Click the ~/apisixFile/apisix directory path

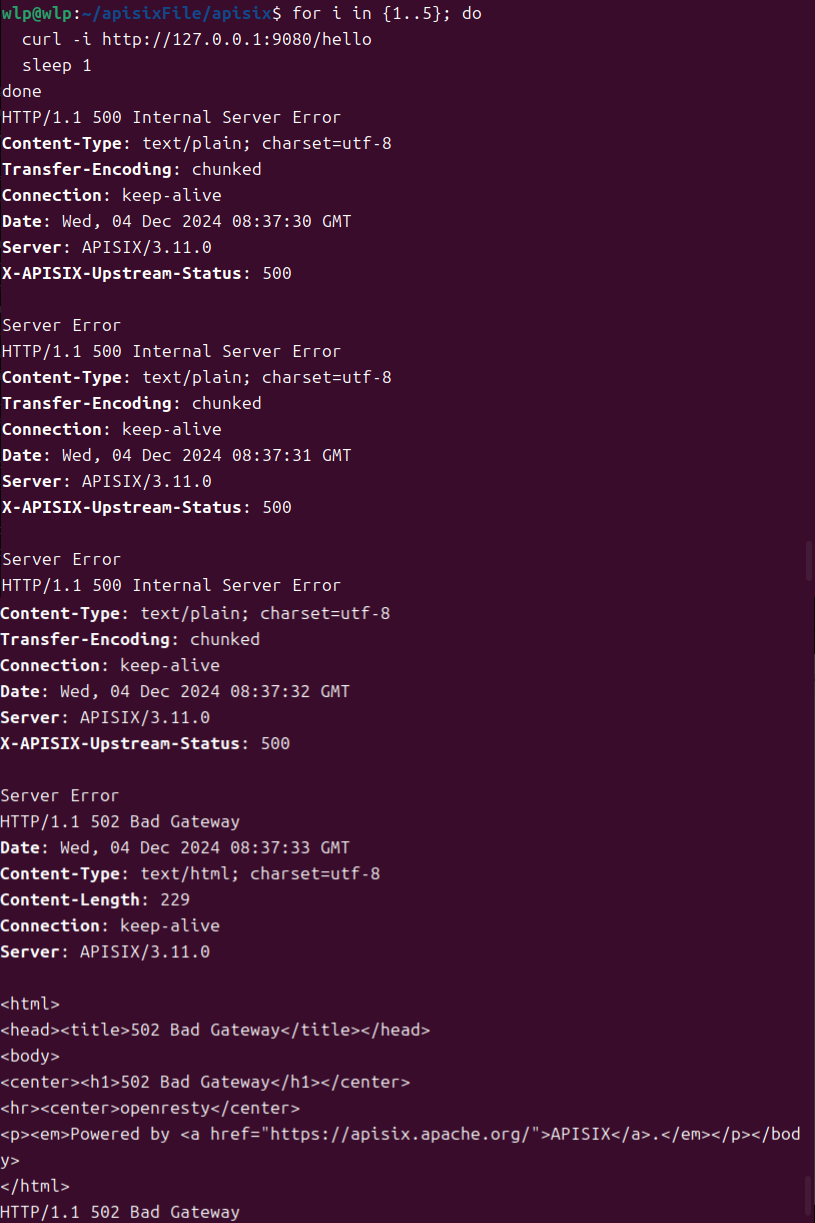[185, 13]
